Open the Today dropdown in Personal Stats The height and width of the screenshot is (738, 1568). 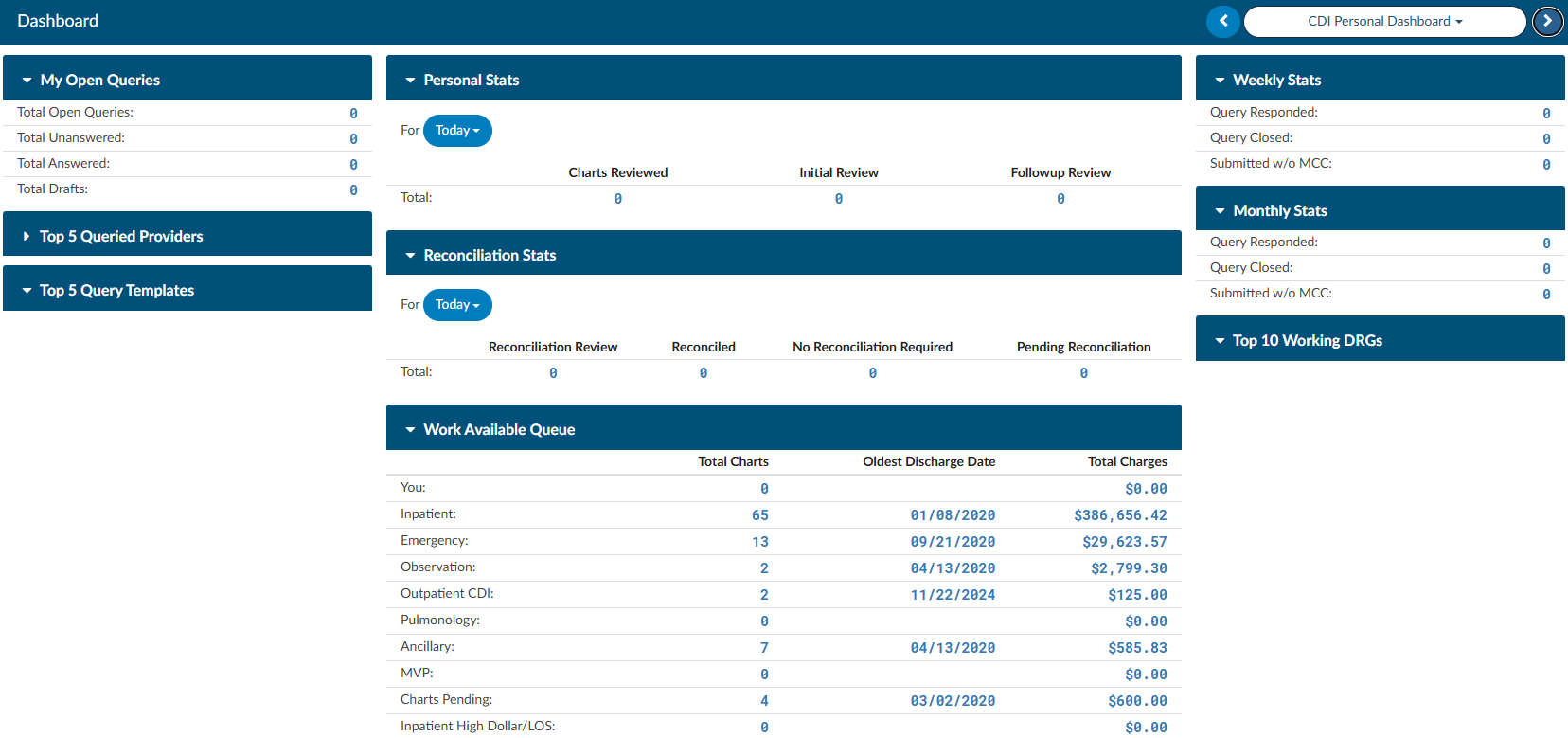coord(457,131)
